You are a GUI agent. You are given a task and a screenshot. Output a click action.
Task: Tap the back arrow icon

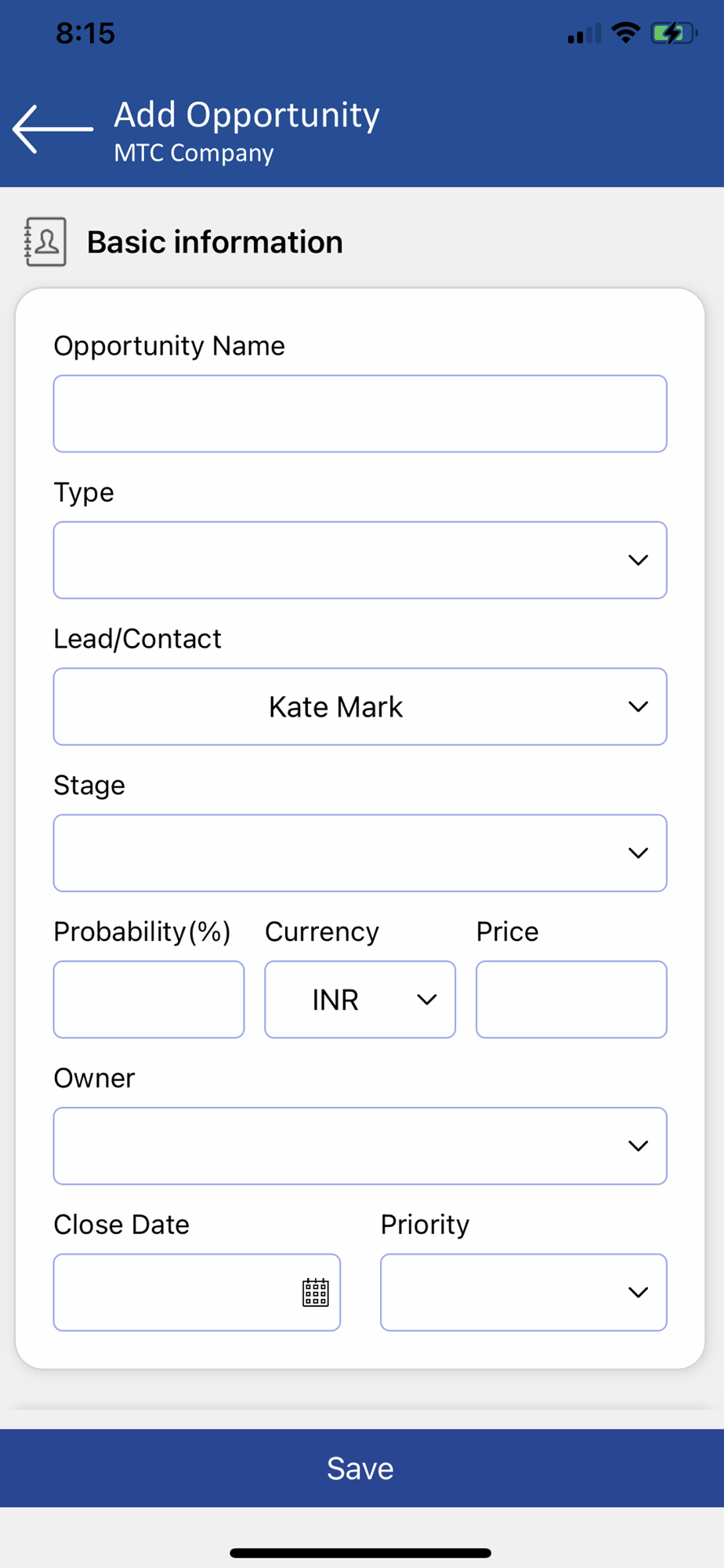(x=52, y=129)
